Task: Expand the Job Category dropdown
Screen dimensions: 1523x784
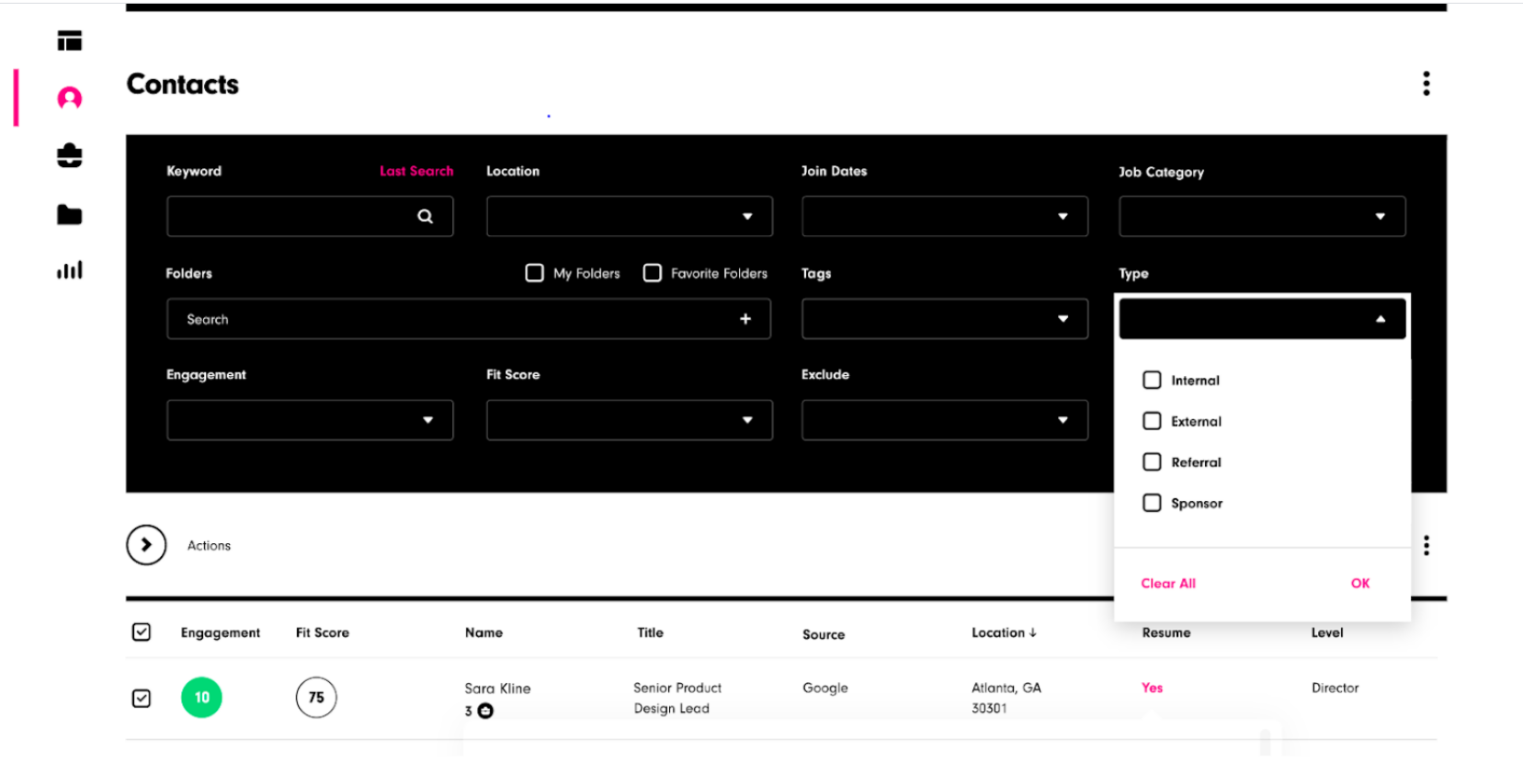Action: coord(1261,217)
